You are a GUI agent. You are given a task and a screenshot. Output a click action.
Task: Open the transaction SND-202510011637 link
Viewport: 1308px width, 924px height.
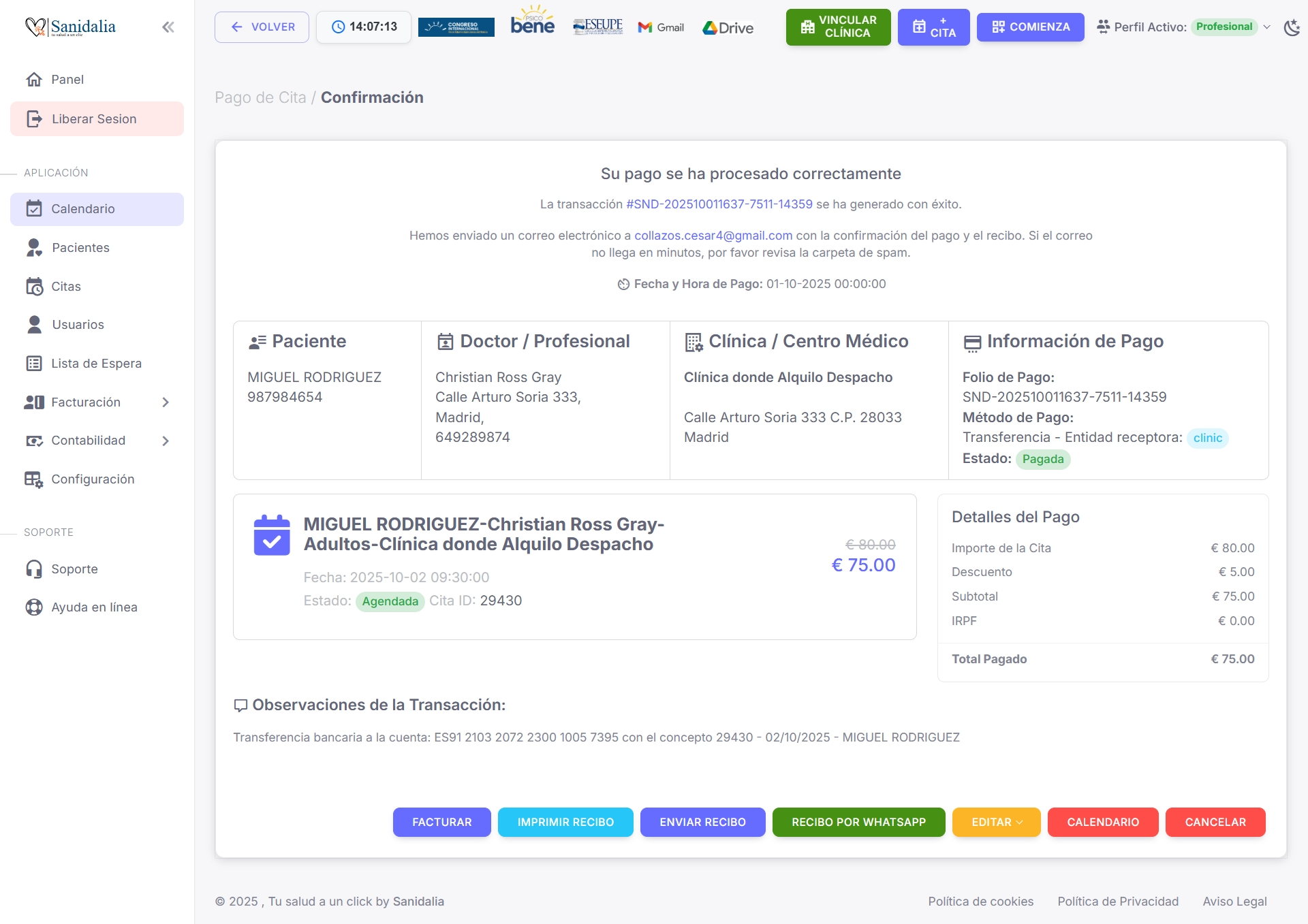pyautogui.click(x=719, y=204)
